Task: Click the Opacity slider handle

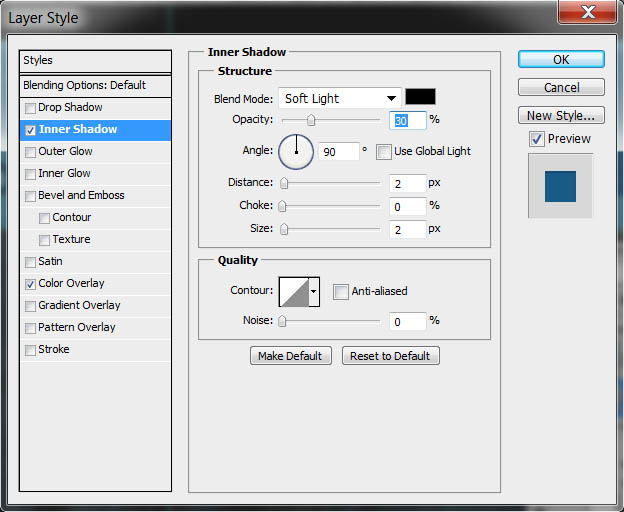Action: coord(311,120)
